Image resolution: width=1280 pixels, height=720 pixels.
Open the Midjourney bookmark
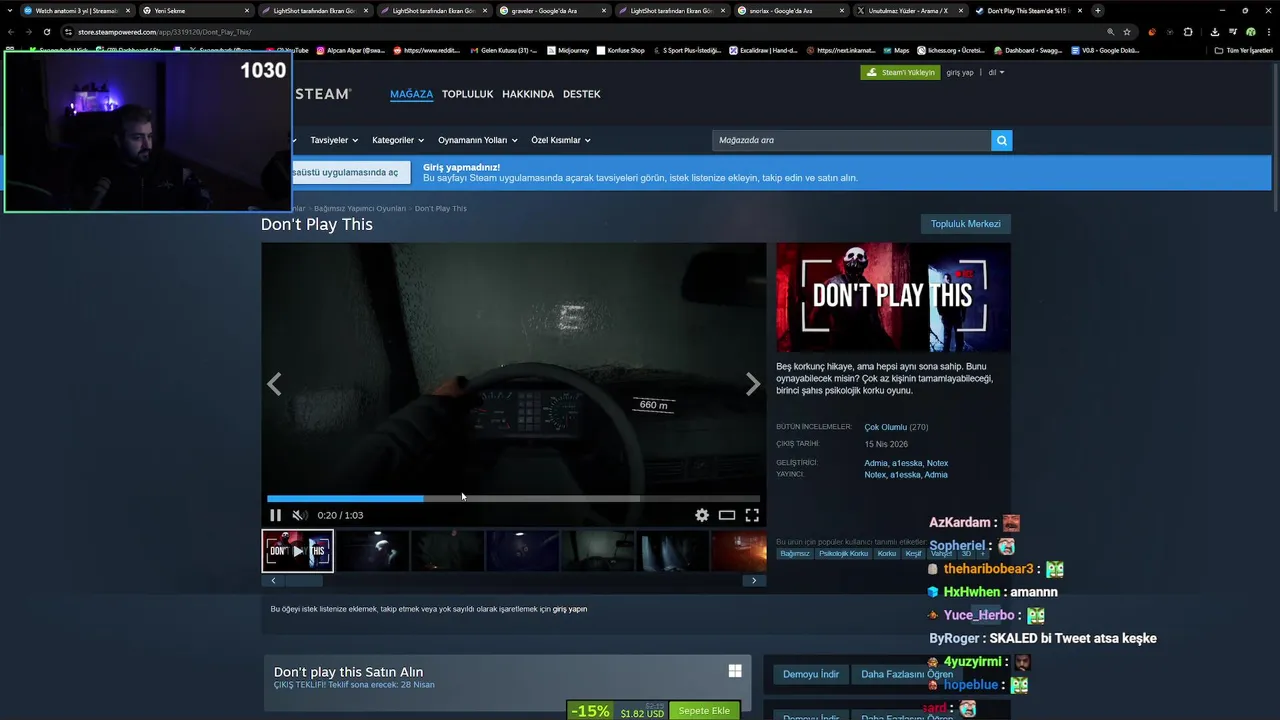click(x=568, y=50)
